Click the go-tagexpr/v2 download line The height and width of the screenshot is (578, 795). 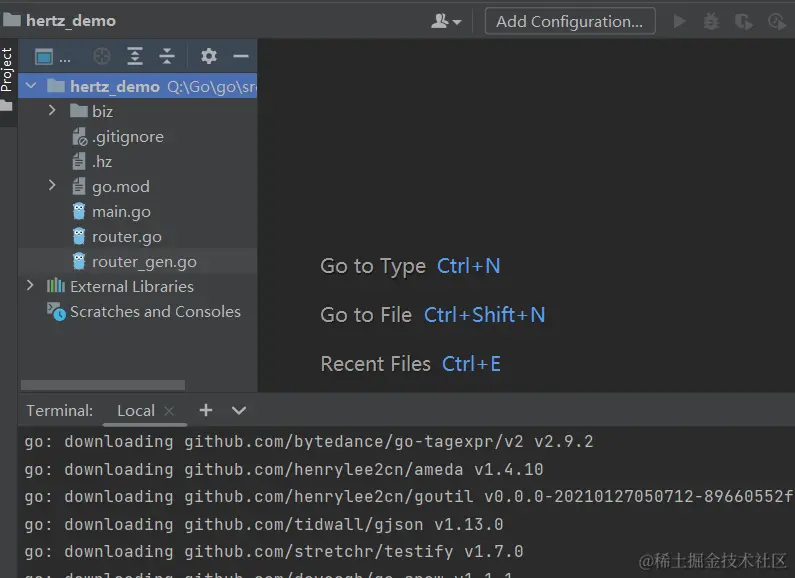(x=309, y=442)
